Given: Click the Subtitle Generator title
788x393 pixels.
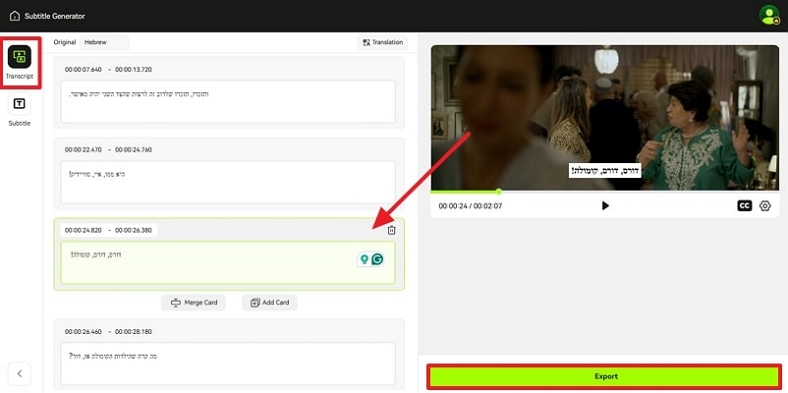Looking at the screenshot, I should 55,16.
